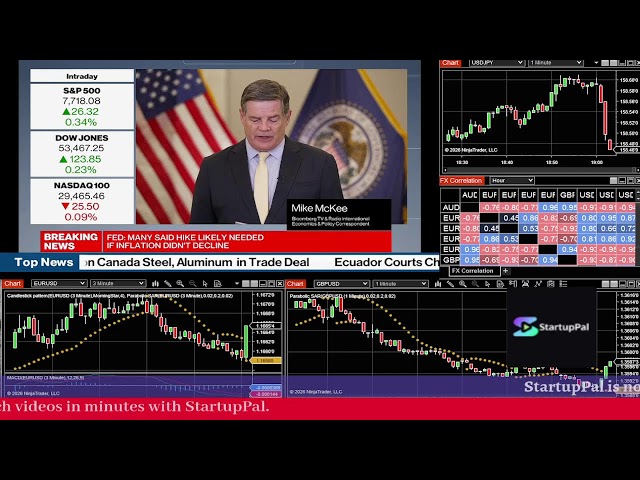Viewport: 640px width, 480px height.
Task: Click zoom in magnifier on EURUSD chart
Action: tap(180, 283)
